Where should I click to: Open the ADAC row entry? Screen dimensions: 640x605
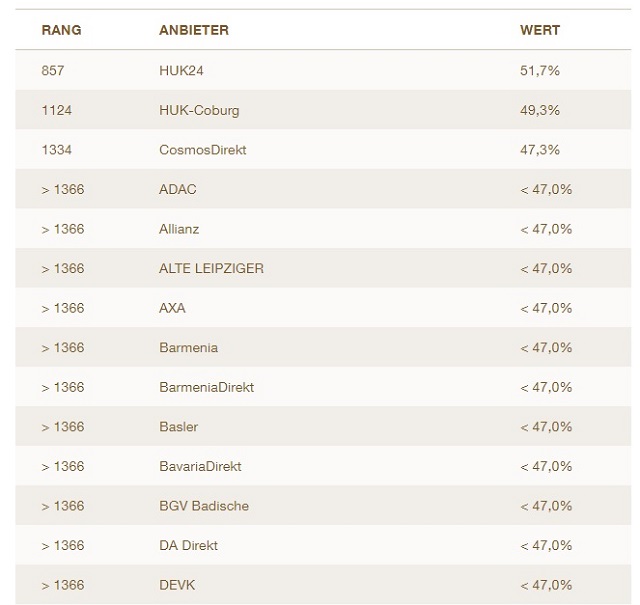[x=178, y=189]
